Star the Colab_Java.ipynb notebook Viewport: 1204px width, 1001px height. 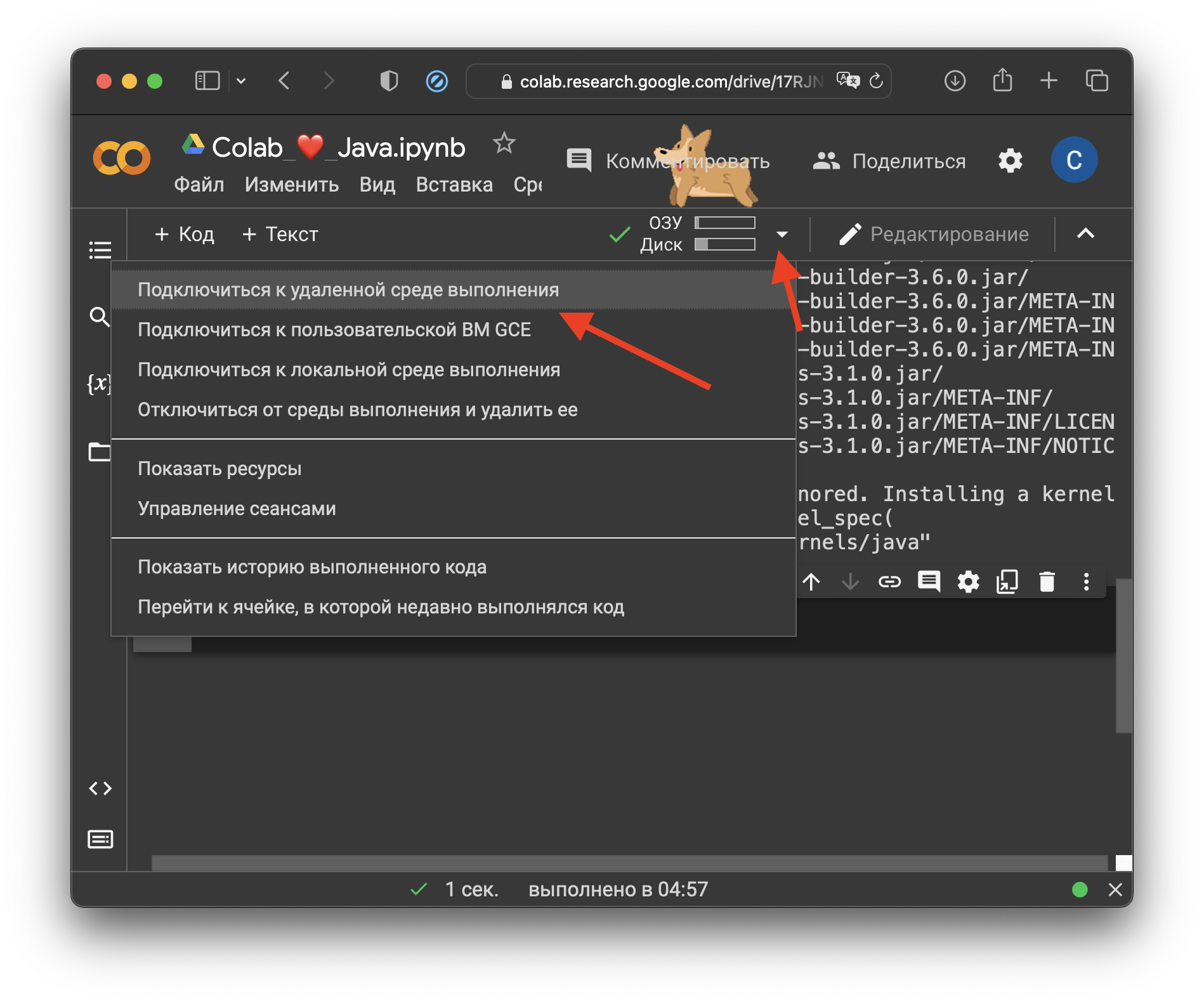504,143
